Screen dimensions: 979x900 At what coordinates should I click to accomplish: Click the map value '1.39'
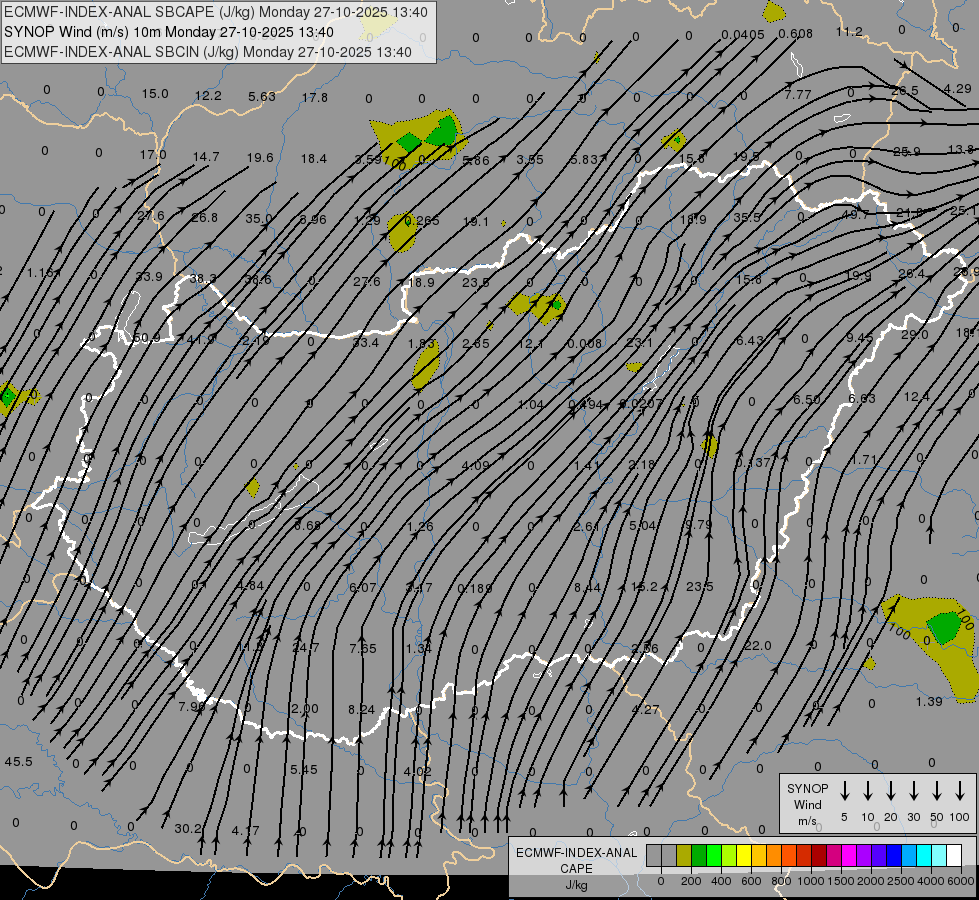(x=929, y=701)
